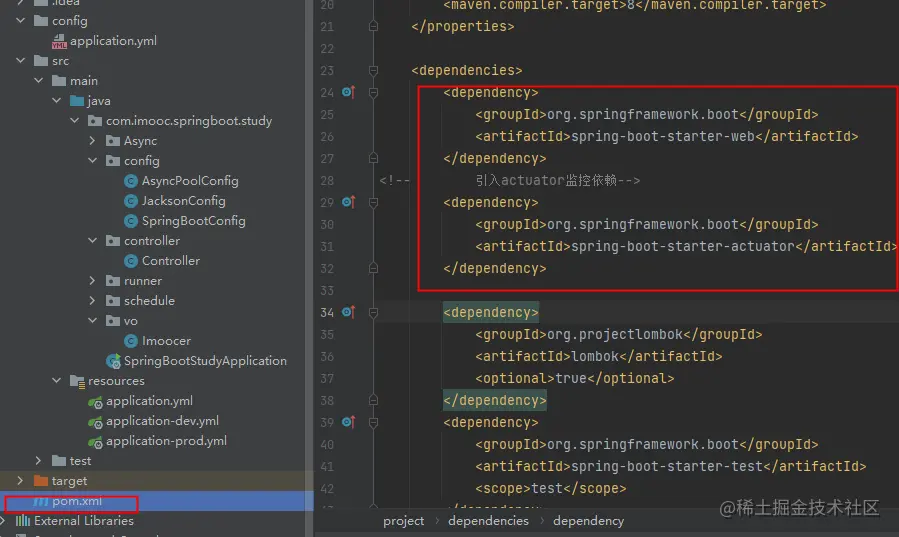899x537 pixels.
Task: Collapse the resources folder
Action: (56, 381)
